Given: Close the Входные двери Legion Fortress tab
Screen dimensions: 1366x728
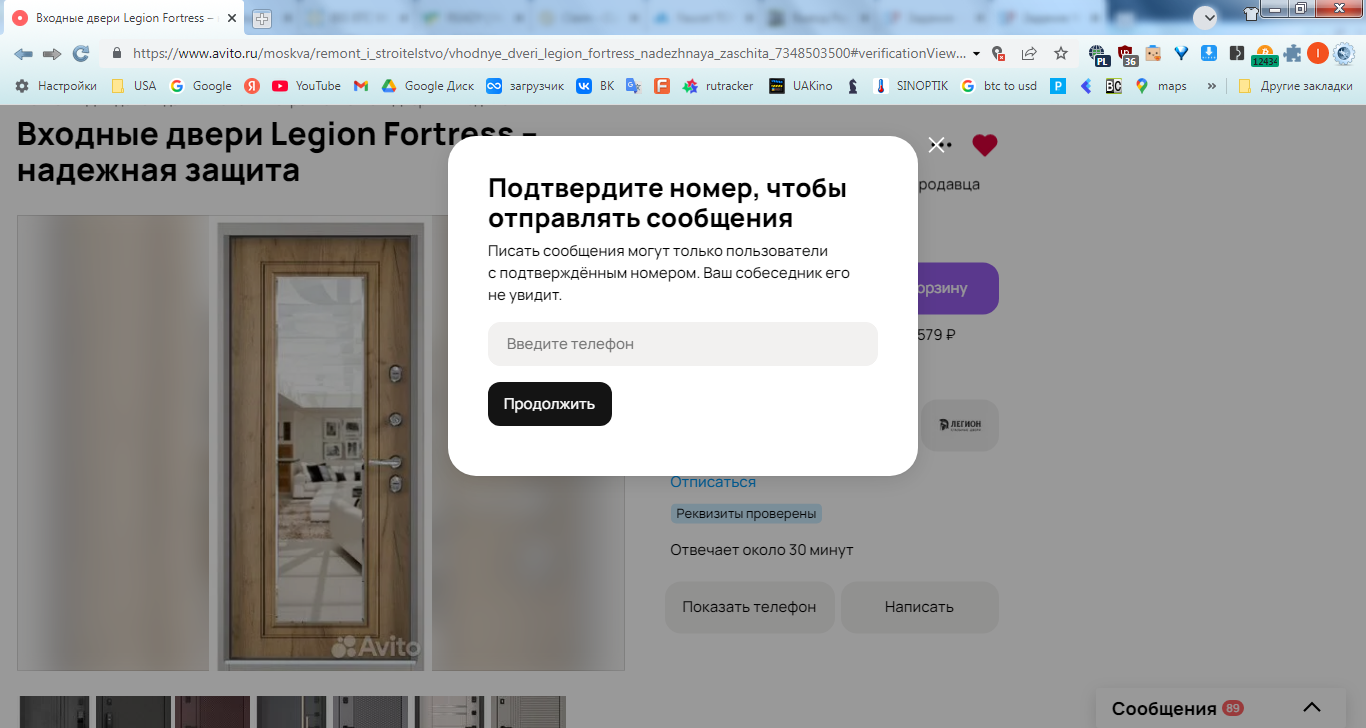Looking at the screenshot, I should 232,18.
